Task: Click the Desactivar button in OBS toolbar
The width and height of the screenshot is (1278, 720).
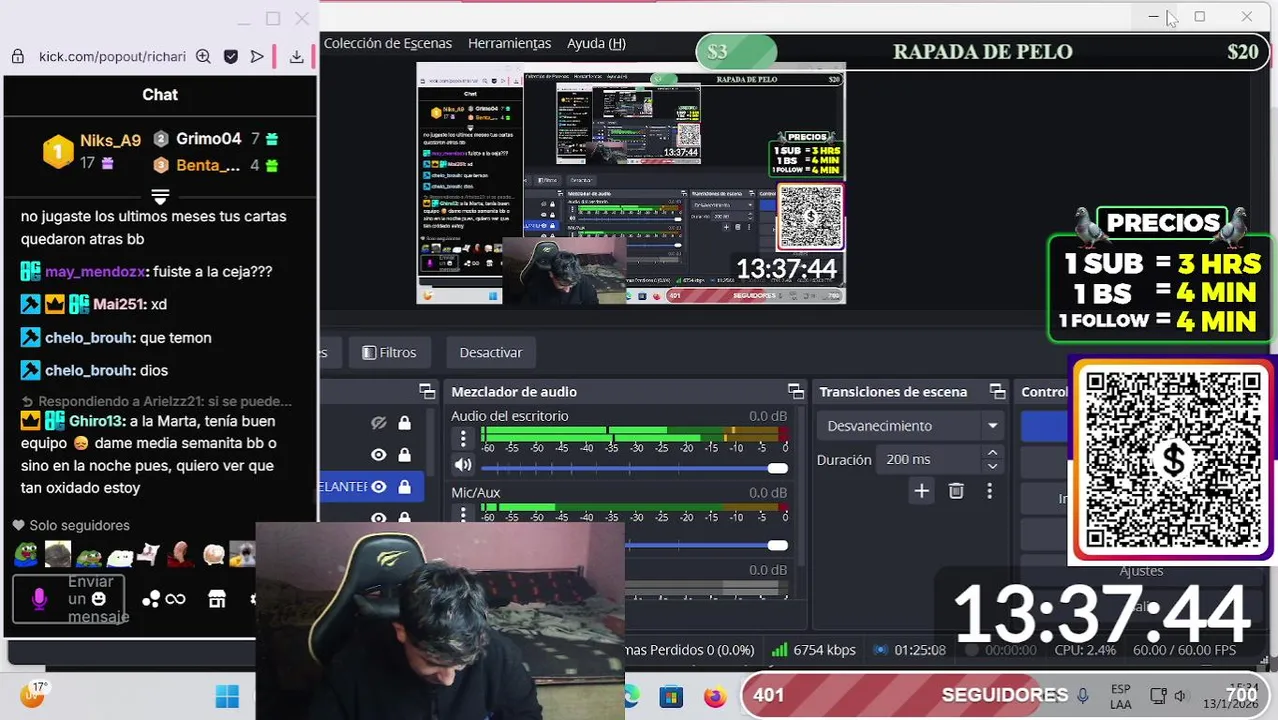Action: (491, 352)
